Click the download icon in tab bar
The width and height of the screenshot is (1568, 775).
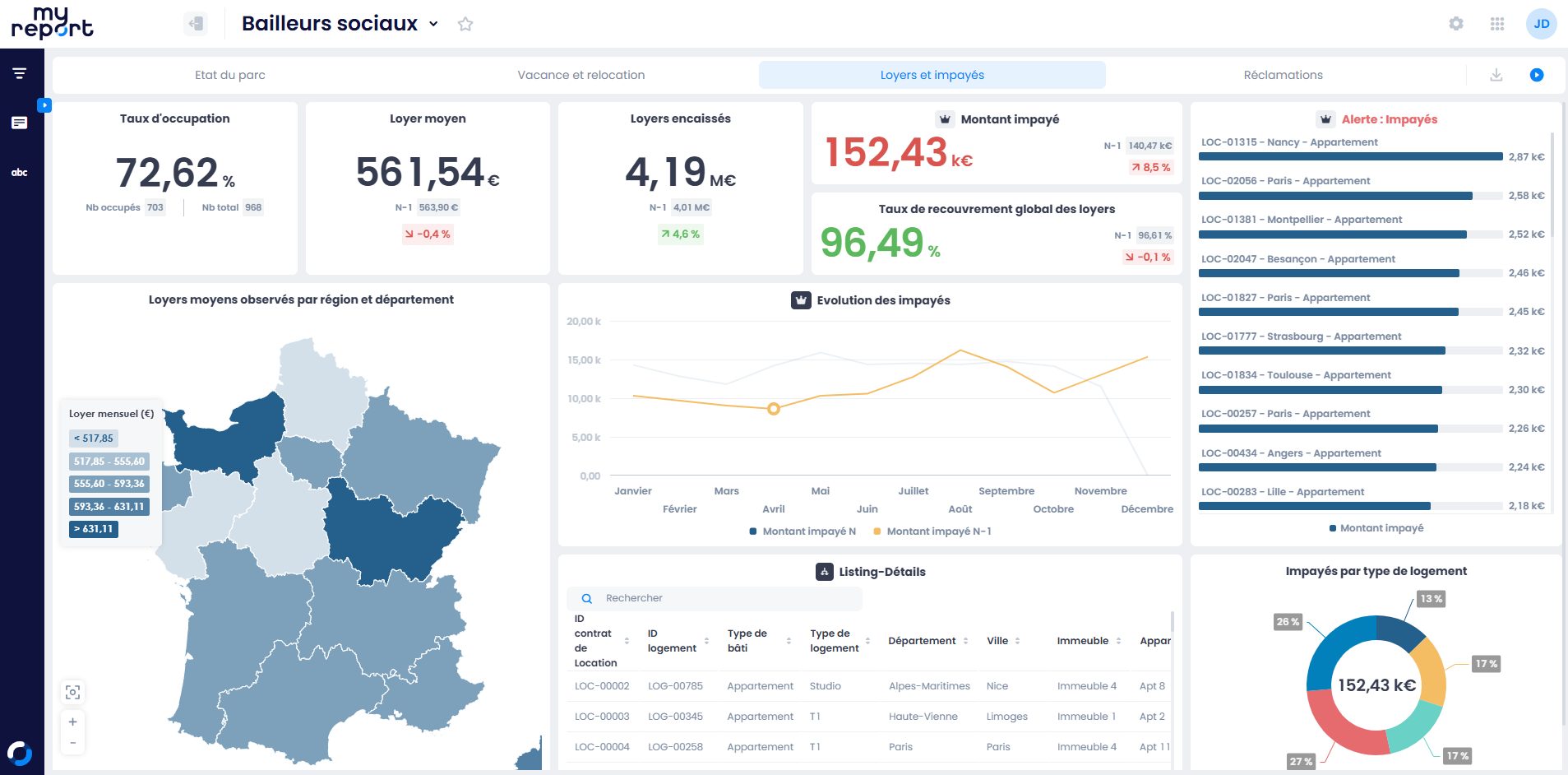coord(1496,75)
